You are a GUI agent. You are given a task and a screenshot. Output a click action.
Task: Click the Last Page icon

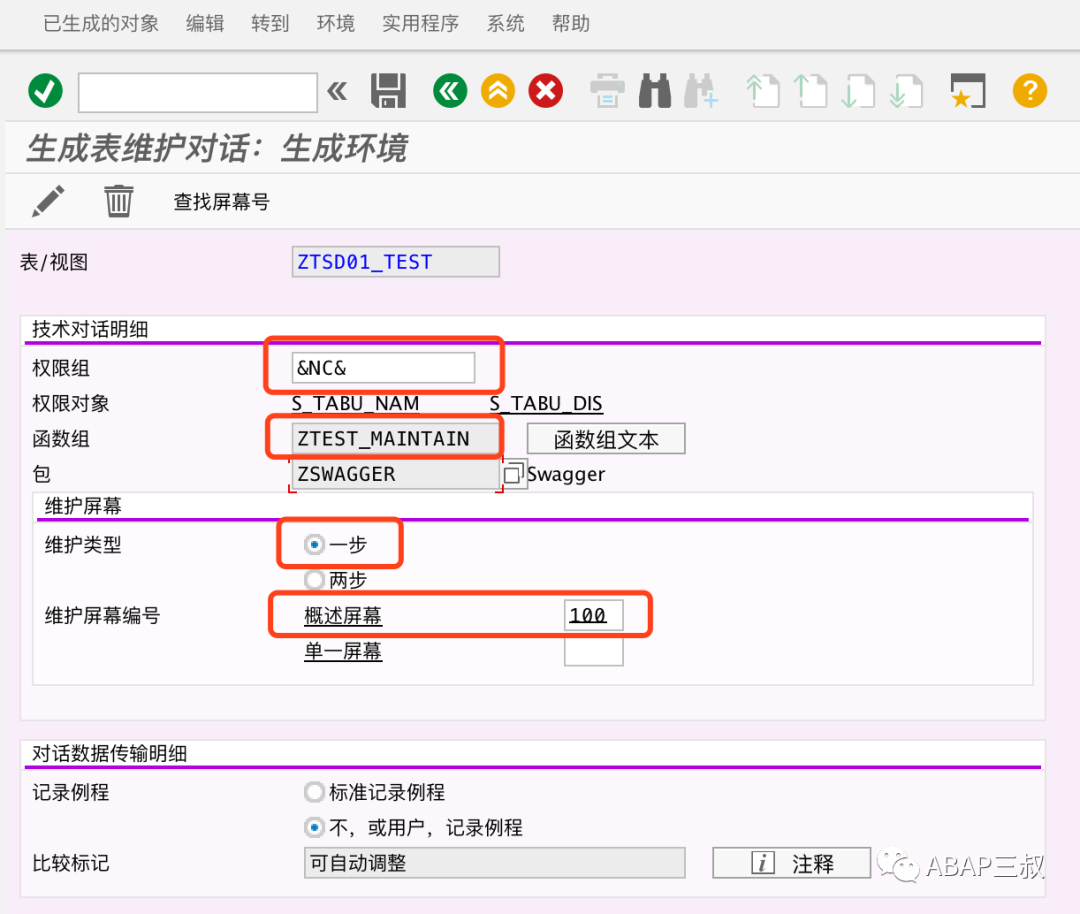coord(906,91)
